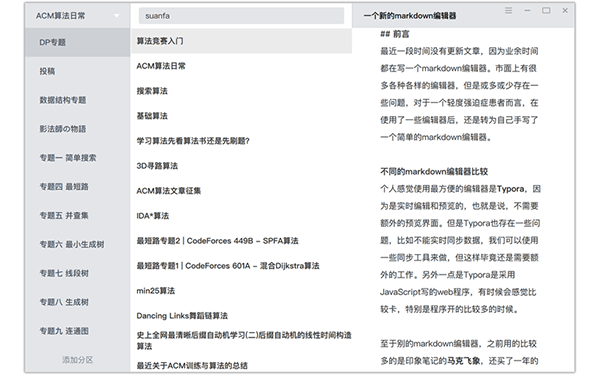Open 最近关于ACM训练与算法的总结 article
Image resolution: width=600 pixels, height=375 pixels.
[x=241, y=365]
